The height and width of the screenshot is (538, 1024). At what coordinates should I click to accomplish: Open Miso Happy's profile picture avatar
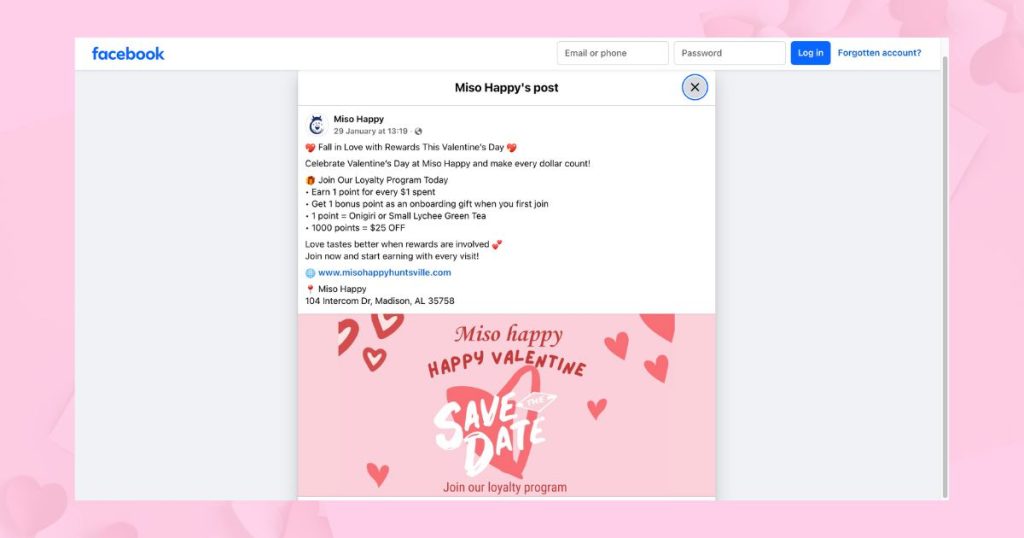pyautogui.click(x=316, y=125)
